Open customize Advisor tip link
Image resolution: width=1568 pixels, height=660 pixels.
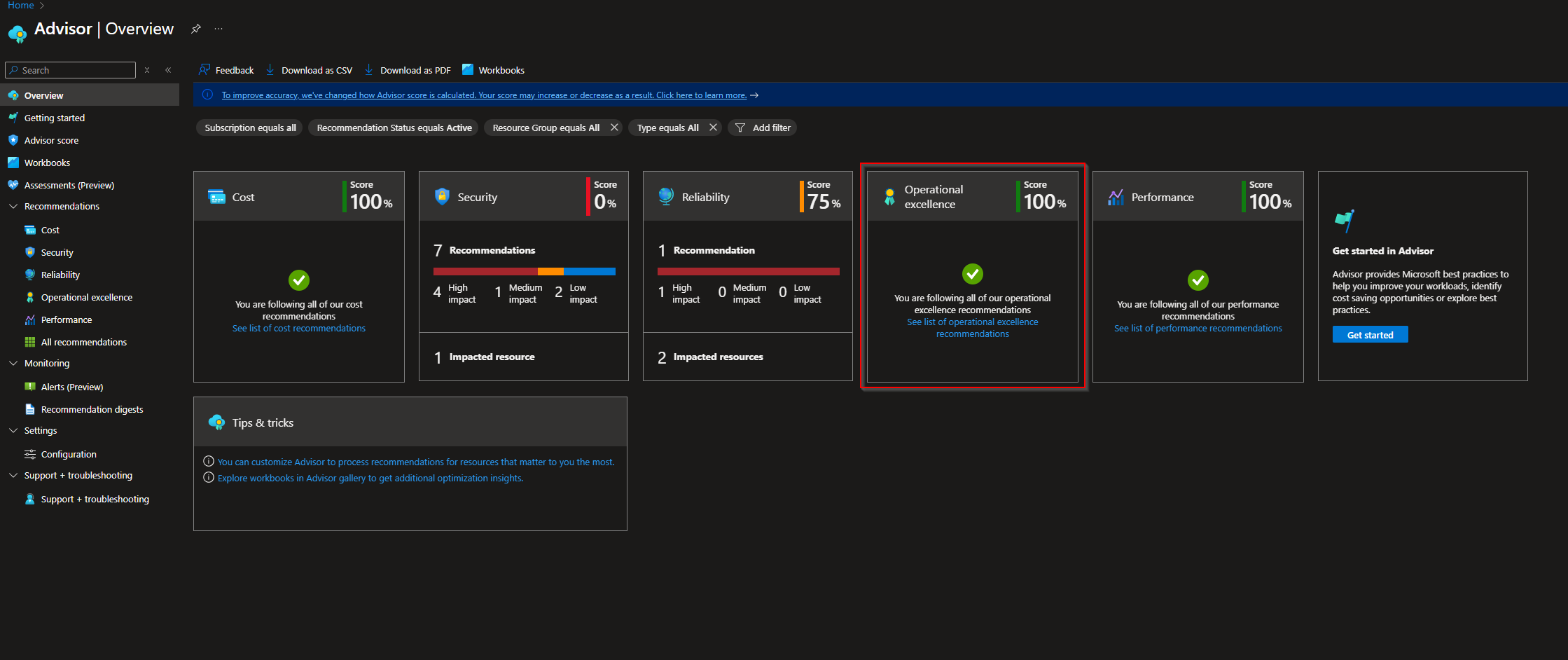(x=416, y=462)
